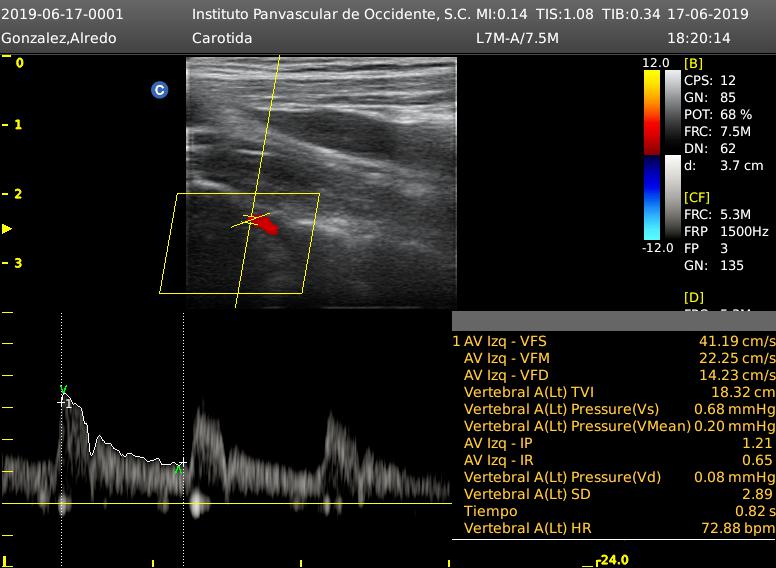This screenshot has height=568, width=776.
Task: Click the time 18:20:14
Action: coord(699,38)
